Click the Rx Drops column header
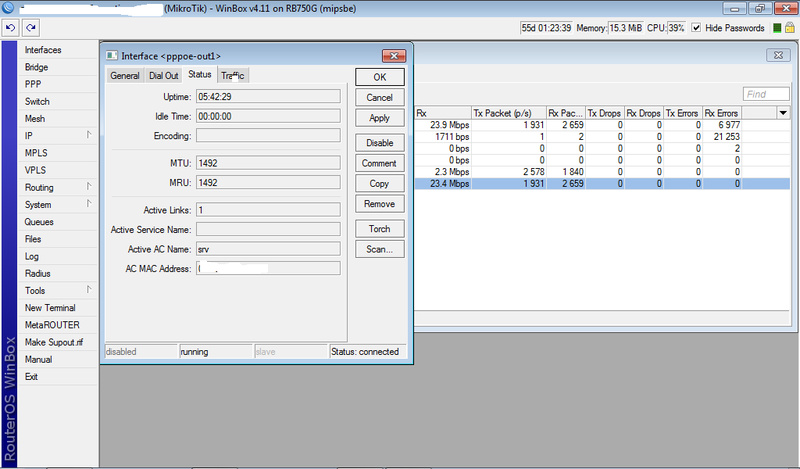800x469 pixels. [644, 113]
